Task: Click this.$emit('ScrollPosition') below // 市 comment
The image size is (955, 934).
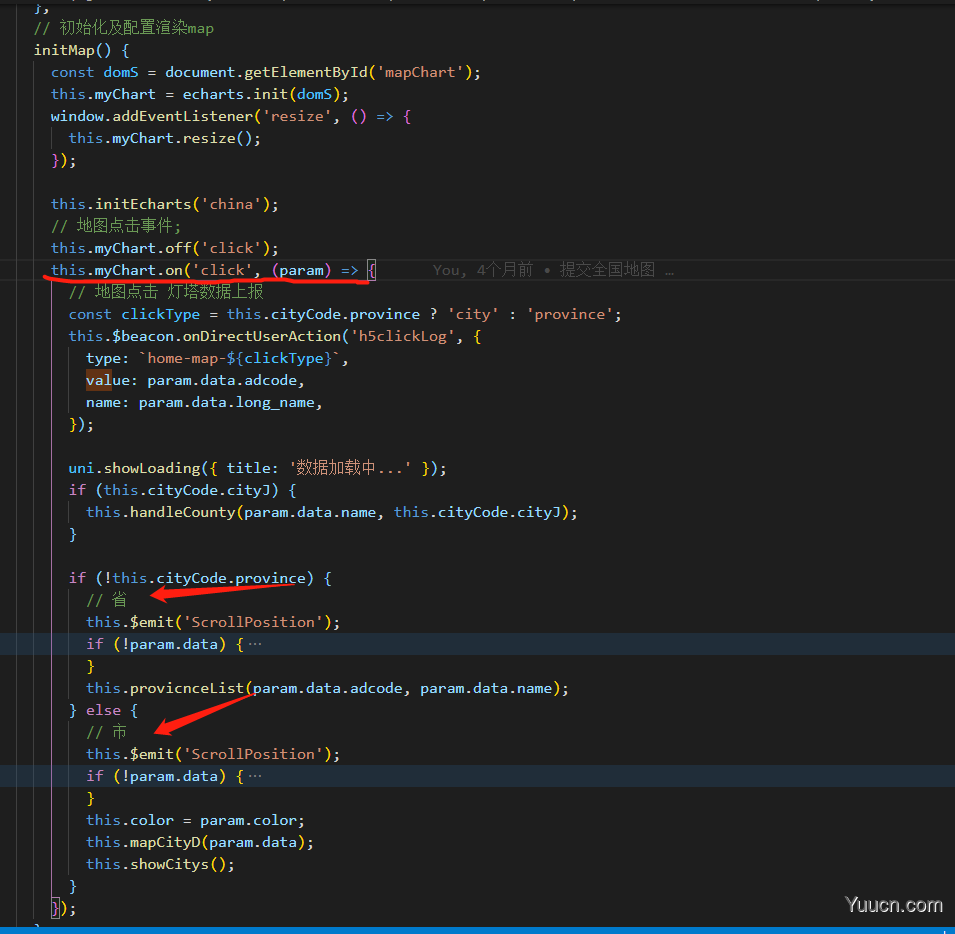Action: (213, 754)
